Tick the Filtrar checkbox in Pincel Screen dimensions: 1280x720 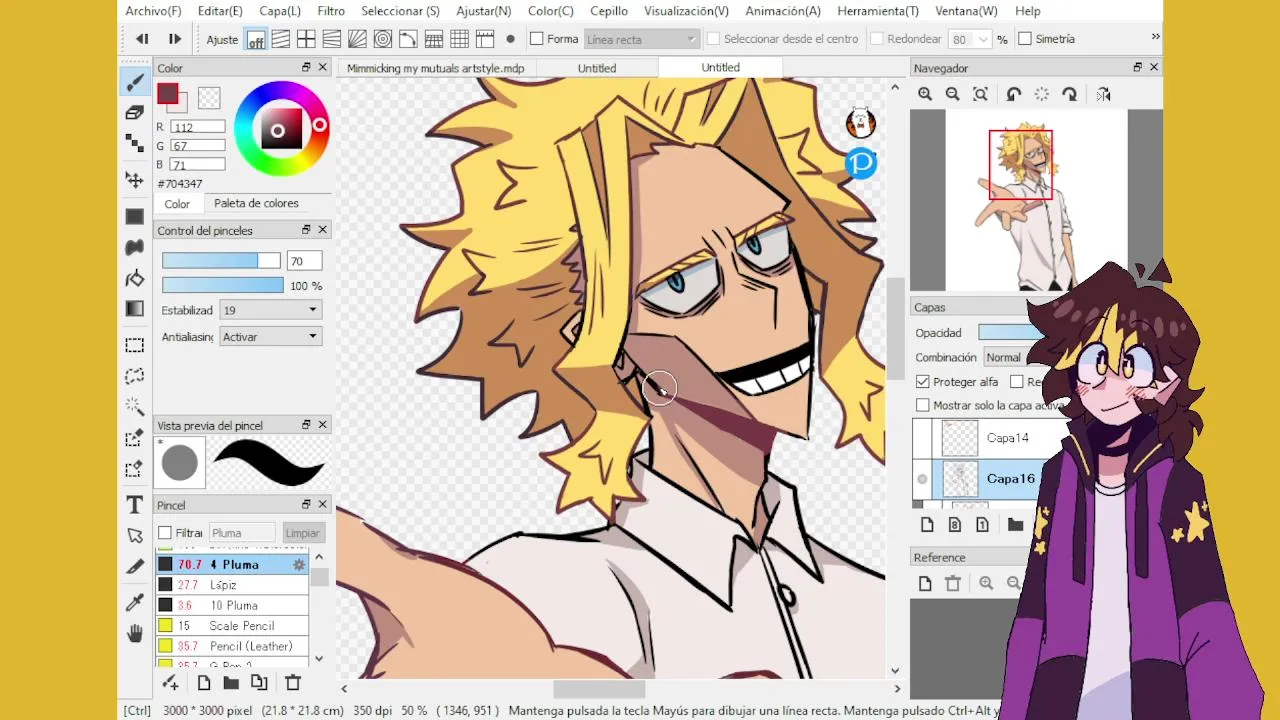click(x=165, y=533)
